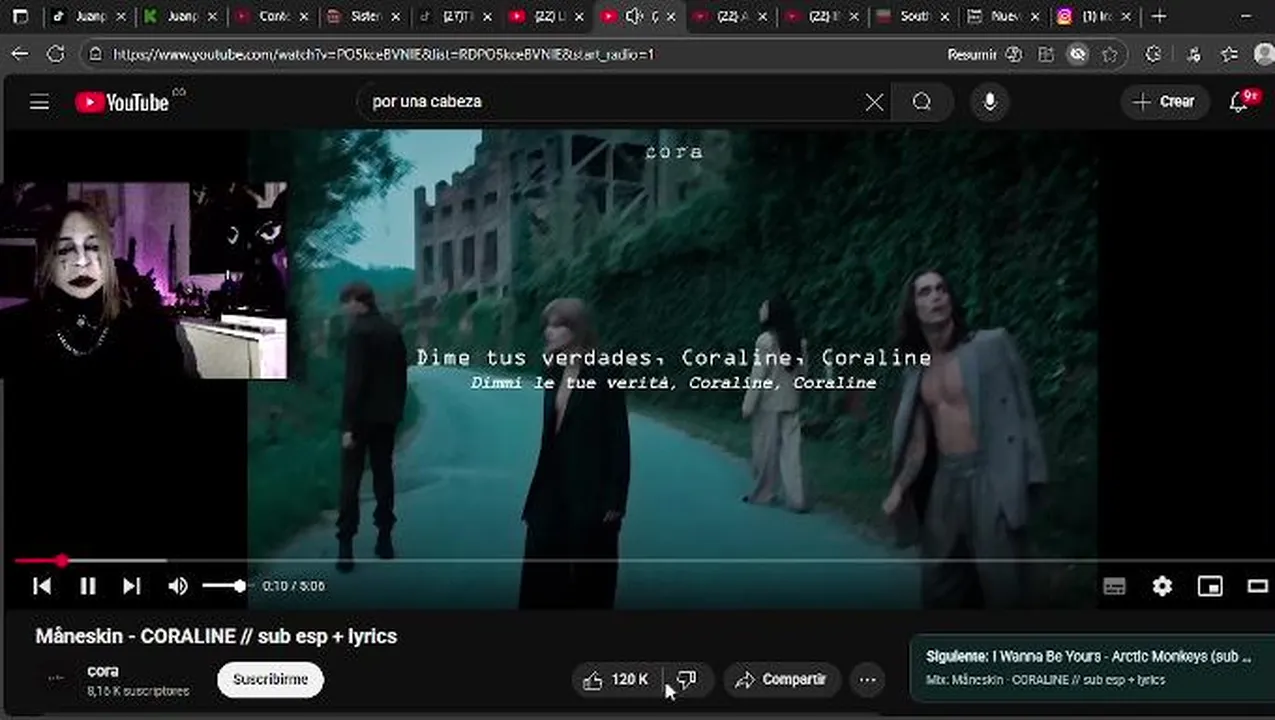Enable miniplayer mode
1275x720 pixels.
1210,587
